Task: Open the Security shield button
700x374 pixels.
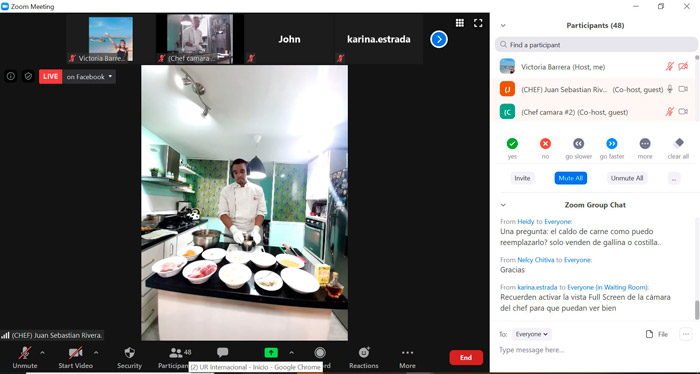Action: 129,358
